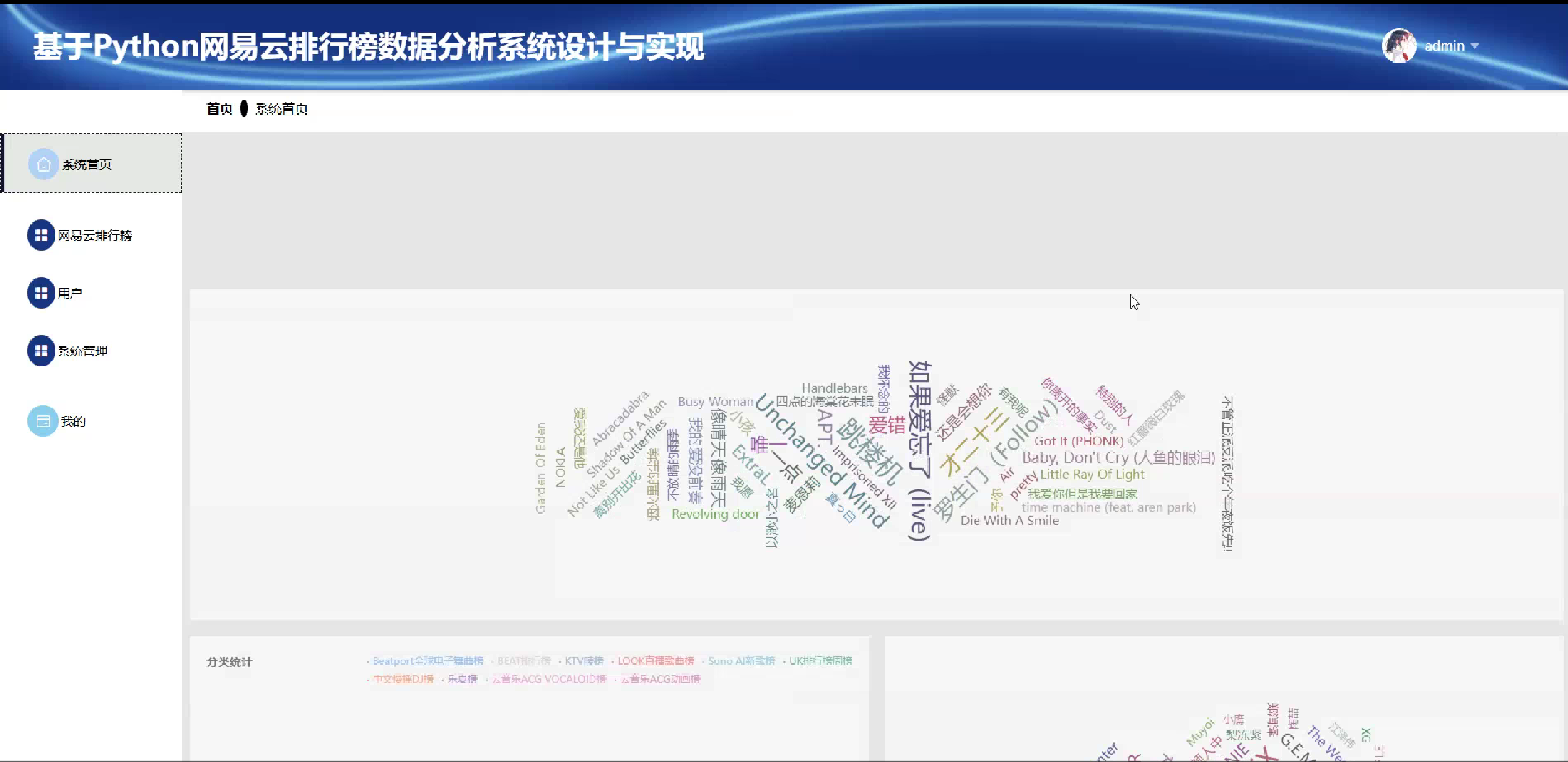Click the grid icon beside 用户
This screenshot has height=762, width=1568.
41,293
